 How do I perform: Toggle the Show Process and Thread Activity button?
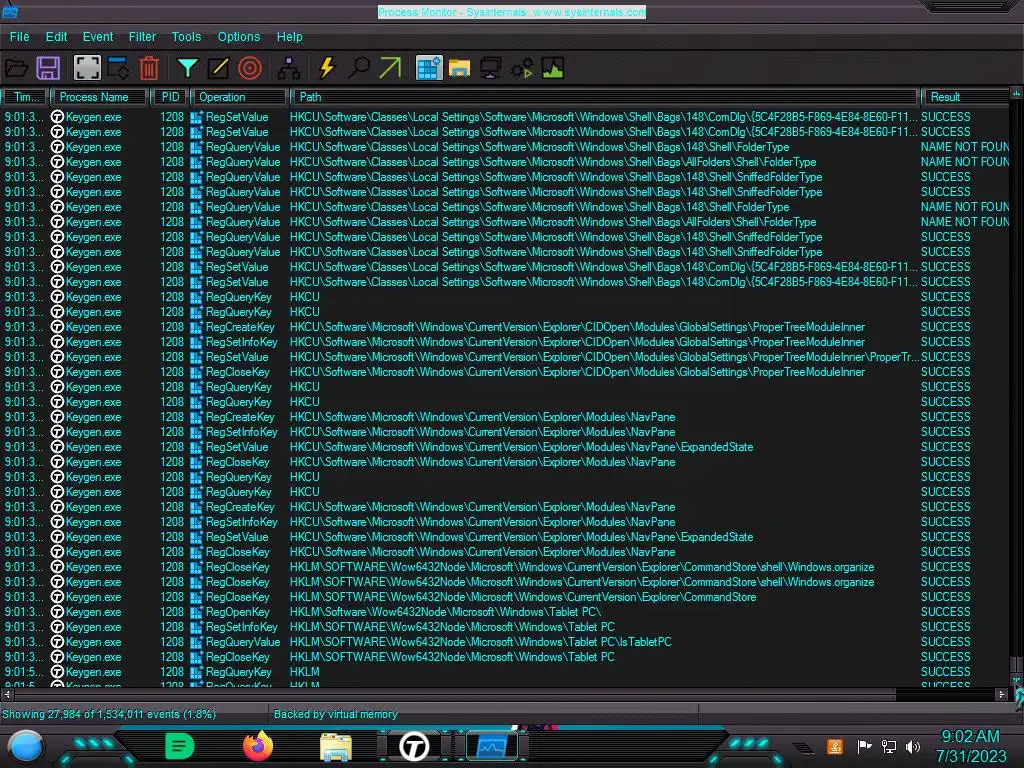[x=522, y=68]
